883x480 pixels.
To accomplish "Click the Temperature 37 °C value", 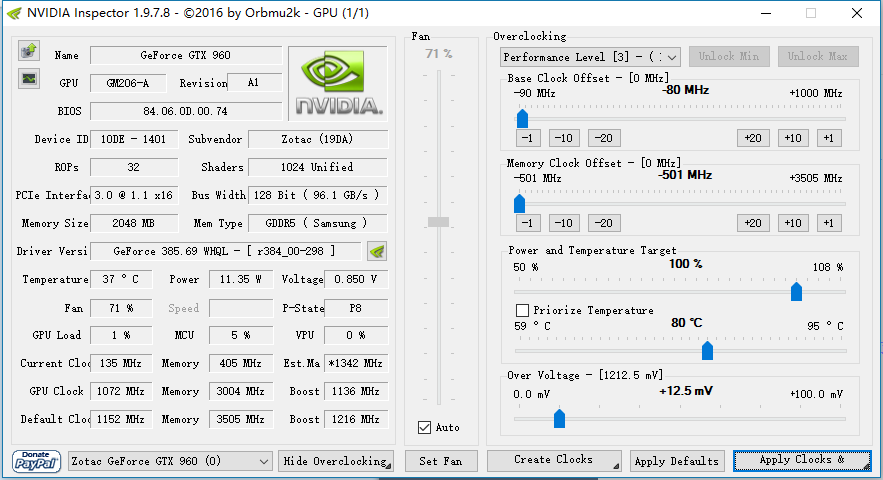I will pos(121,279).
